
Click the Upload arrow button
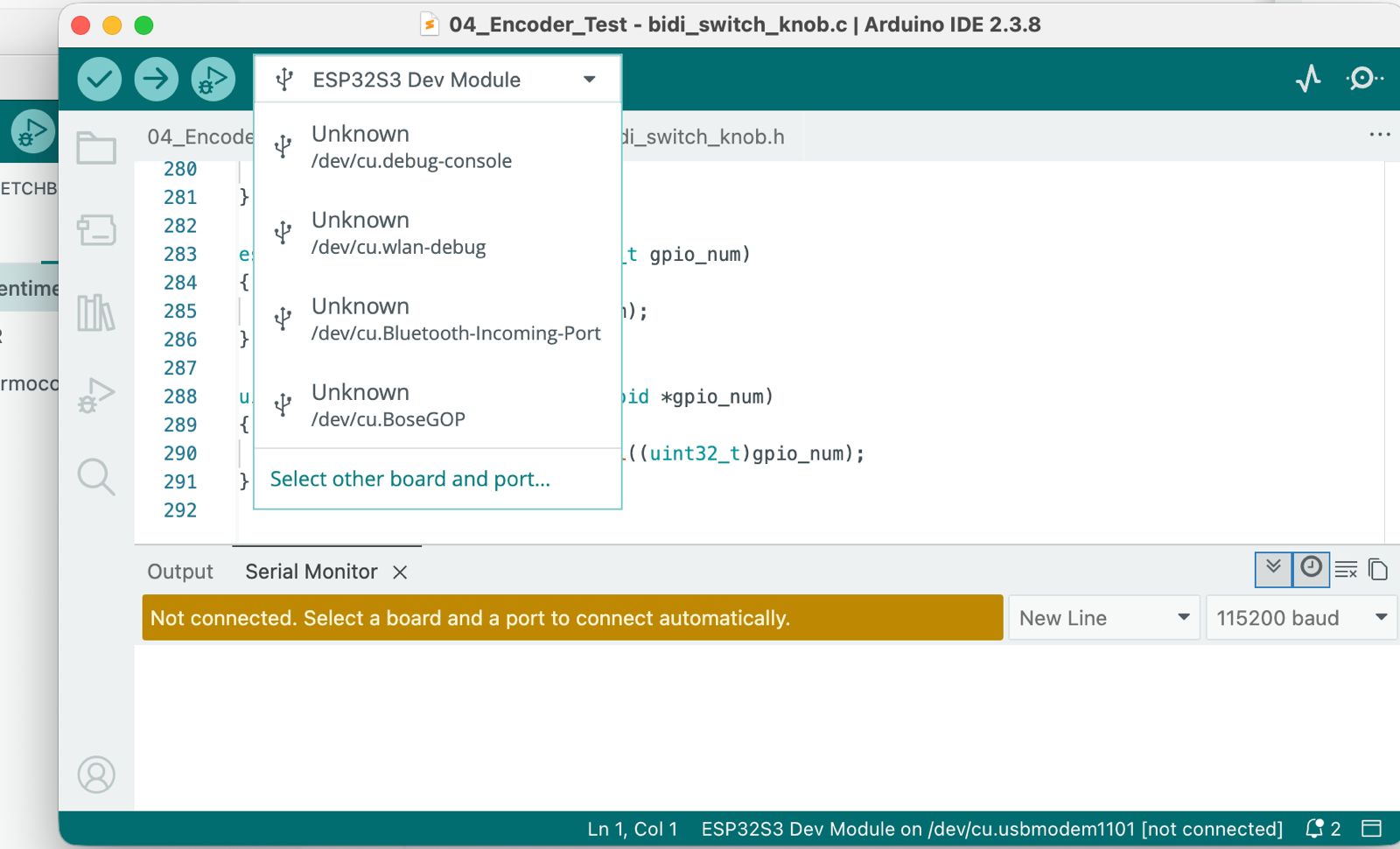(x=156, y=80)
